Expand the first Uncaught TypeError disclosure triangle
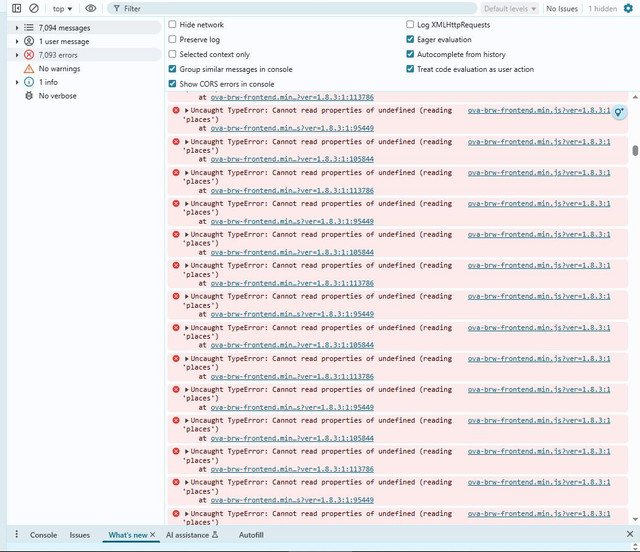Screen dimensions: 640x552 tap(187, 110)
